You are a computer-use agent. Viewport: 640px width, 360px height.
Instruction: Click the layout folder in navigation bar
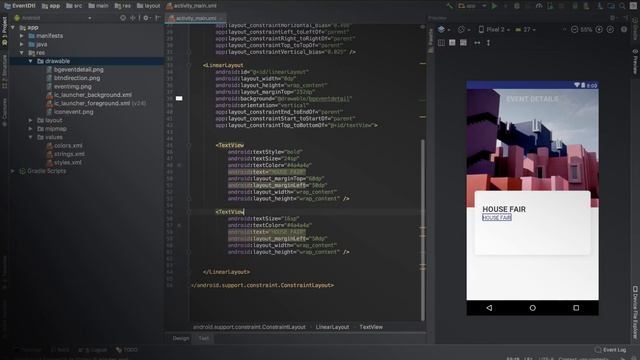tap(148, 6)
